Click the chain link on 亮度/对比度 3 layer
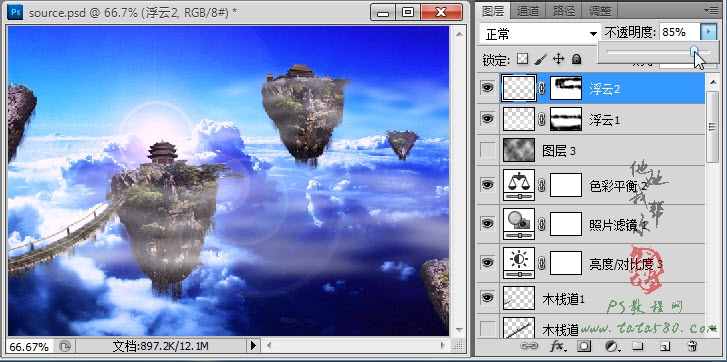Image resolution: width=727 pixels, height=362 pixels. coord(542,263)
